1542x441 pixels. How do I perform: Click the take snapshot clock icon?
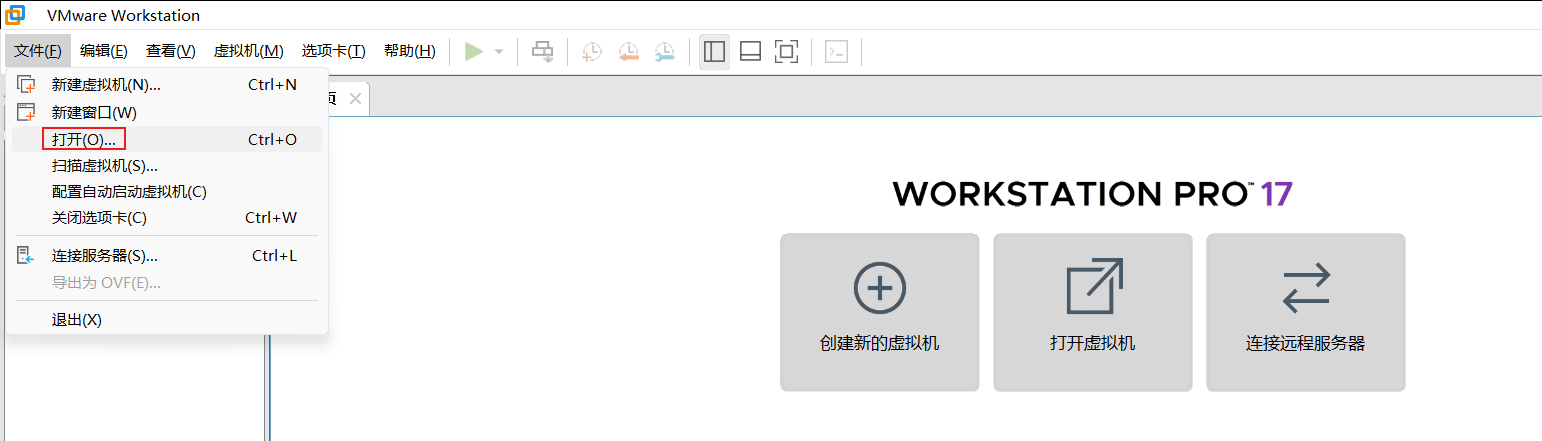coord(592,51)
